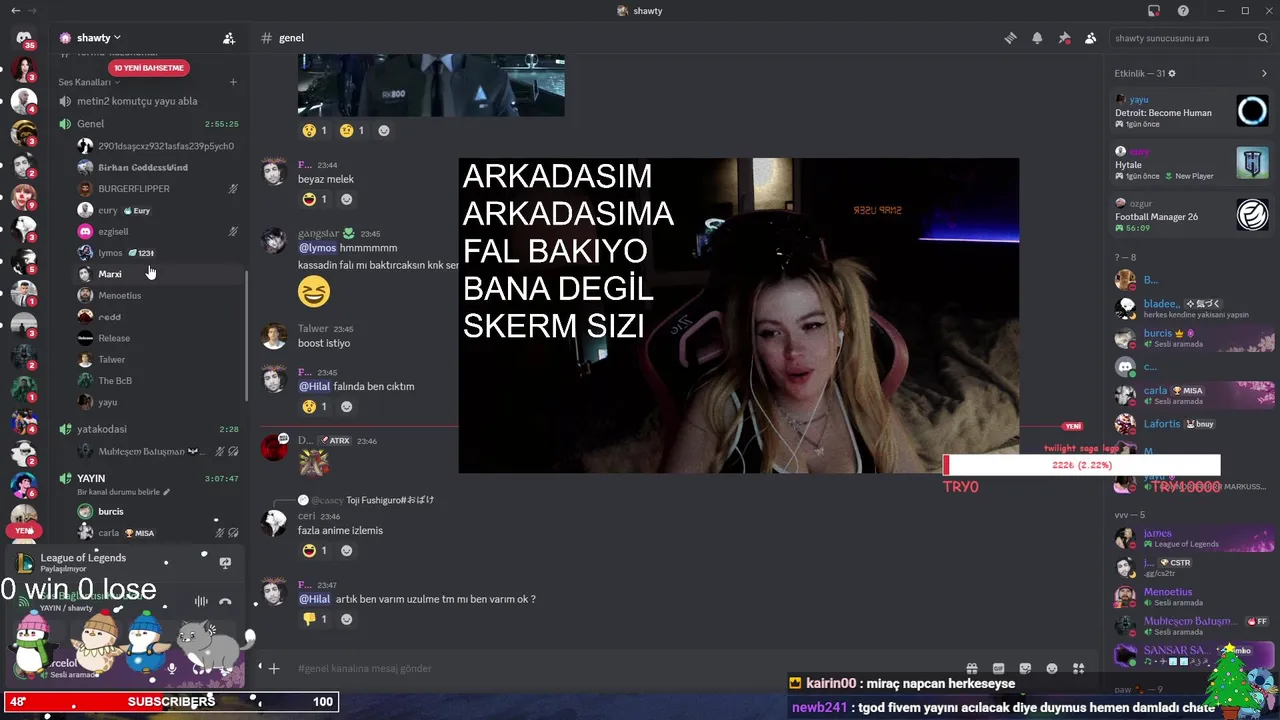Select the genel channel header title
This screenshot has height=720, width=1280.
(291, 38)
